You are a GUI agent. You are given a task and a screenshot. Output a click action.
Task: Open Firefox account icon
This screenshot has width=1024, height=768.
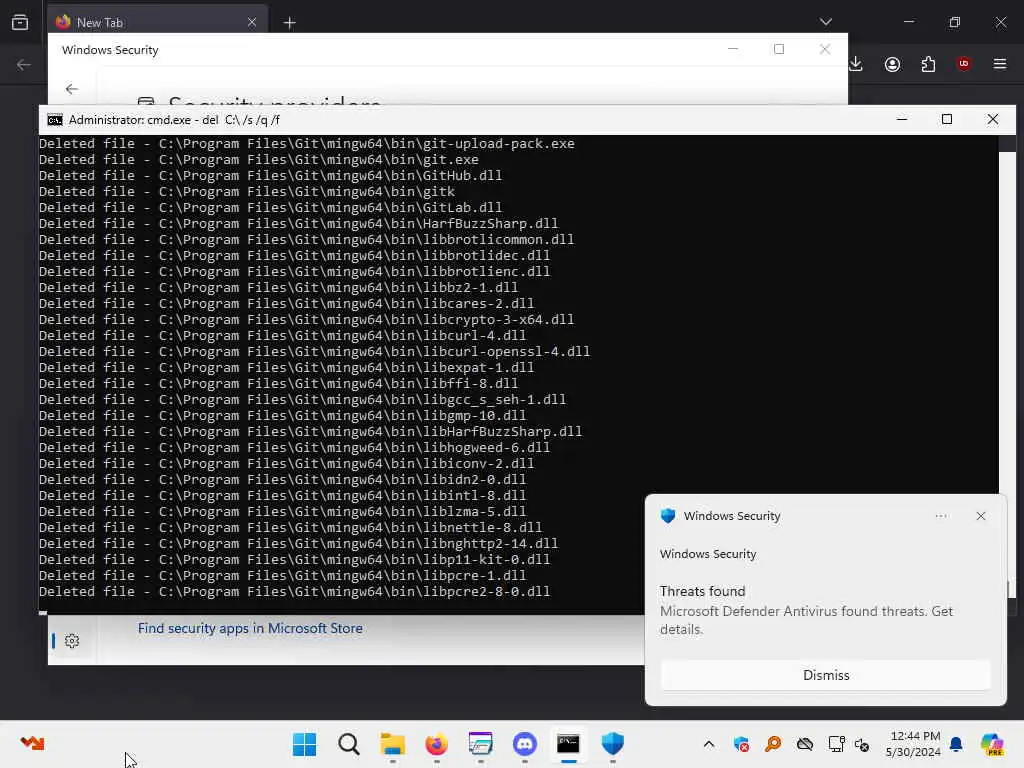(892, 64)
